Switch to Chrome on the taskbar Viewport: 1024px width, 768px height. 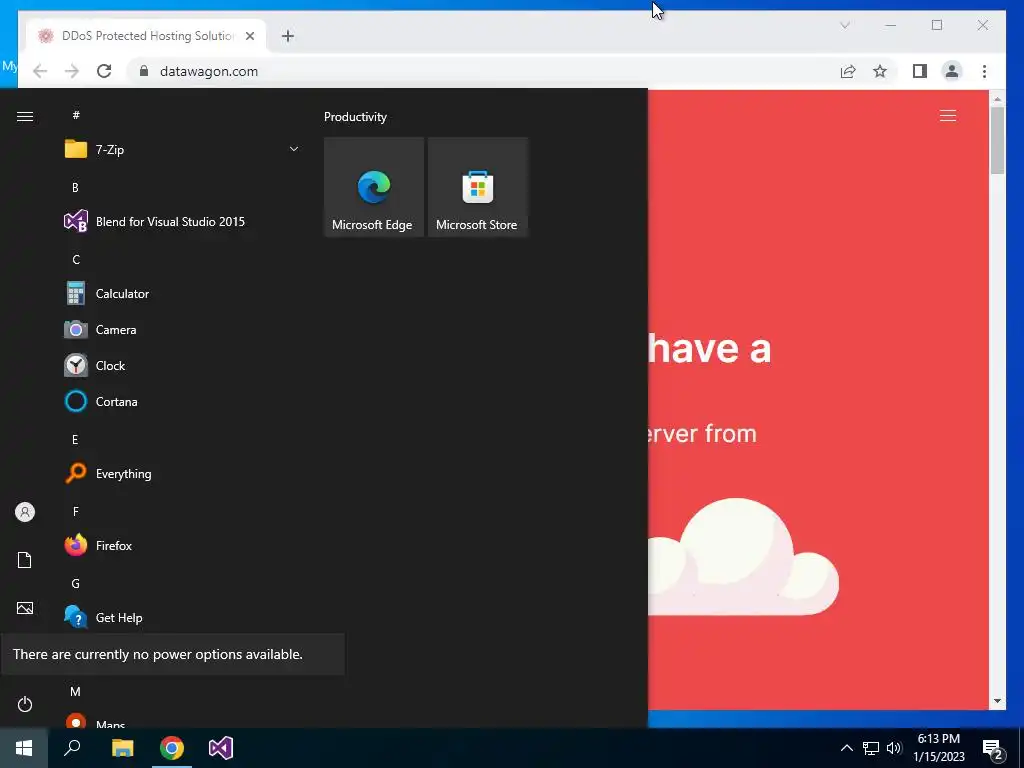172,748
